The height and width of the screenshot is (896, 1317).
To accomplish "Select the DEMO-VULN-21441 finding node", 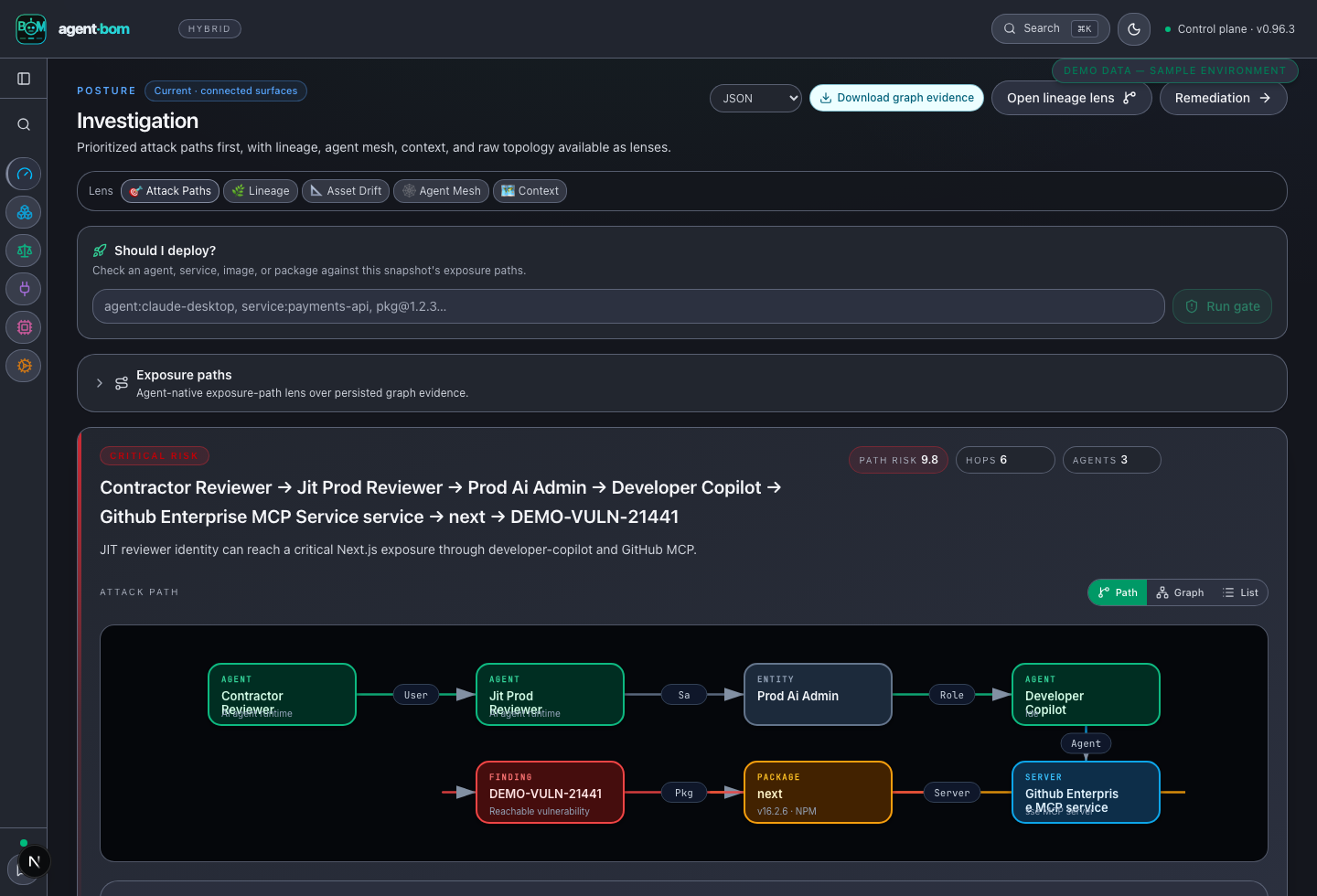I will click(551, 793).
